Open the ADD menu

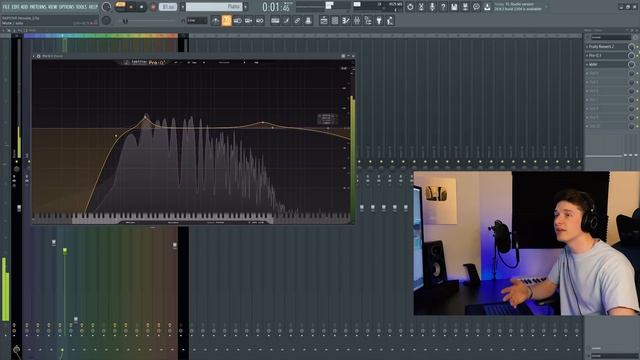(x=24, y=7)
